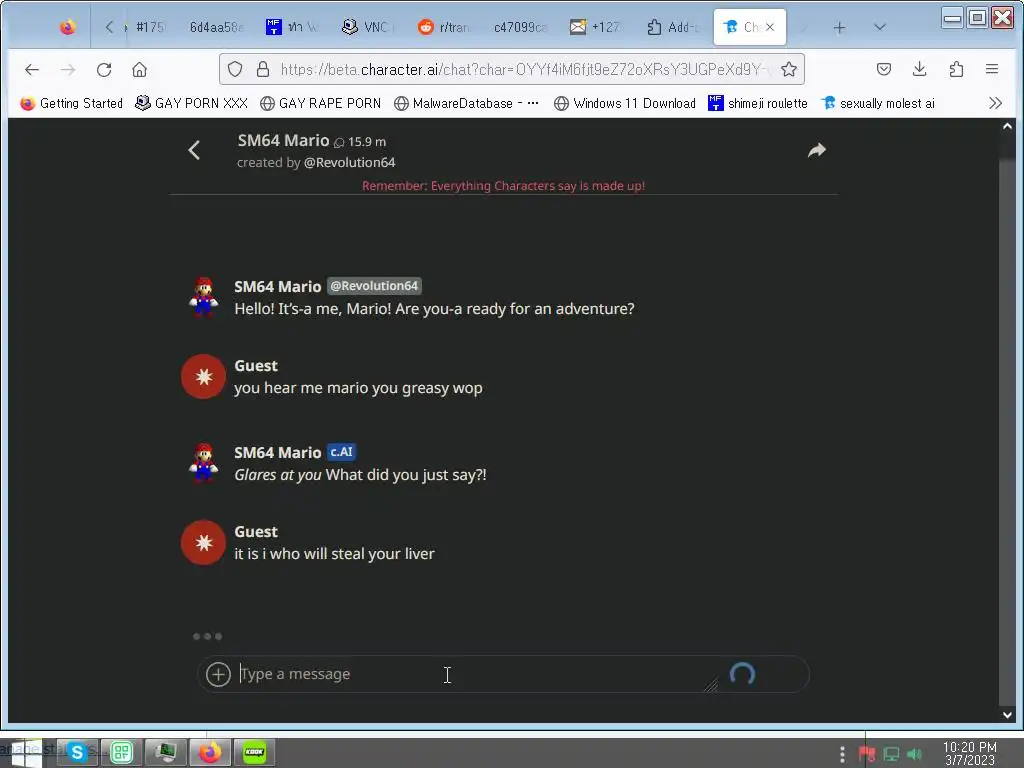Switch to the Add-ons tab
The image size is (1024, 768).
tap(673, 27)
